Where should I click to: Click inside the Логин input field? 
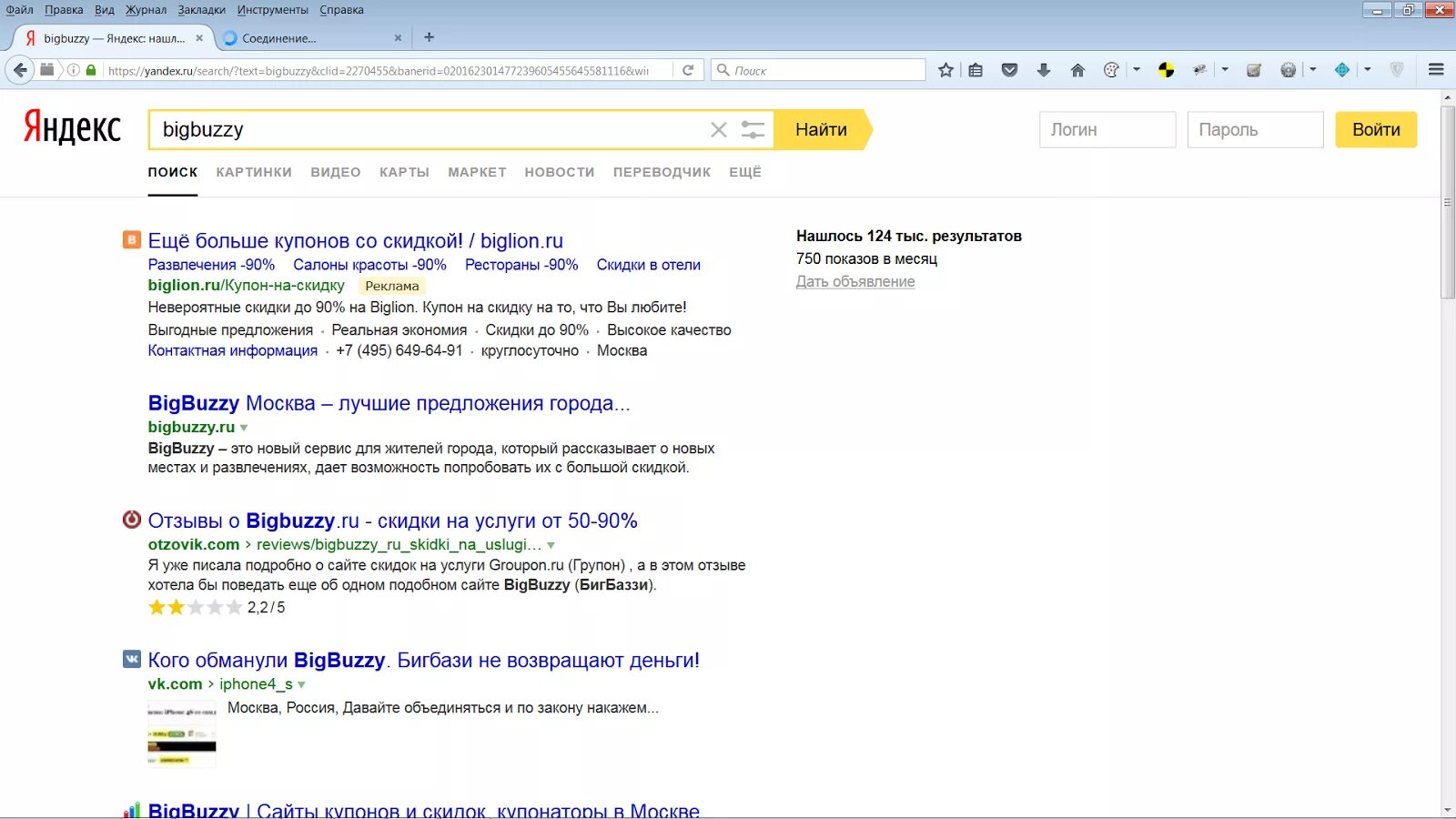(1107, 129)
